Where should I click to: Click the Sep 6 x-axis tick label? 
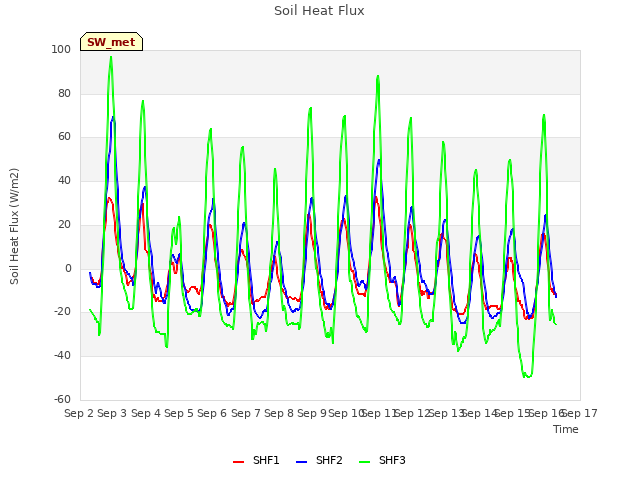tap(212, 413)
